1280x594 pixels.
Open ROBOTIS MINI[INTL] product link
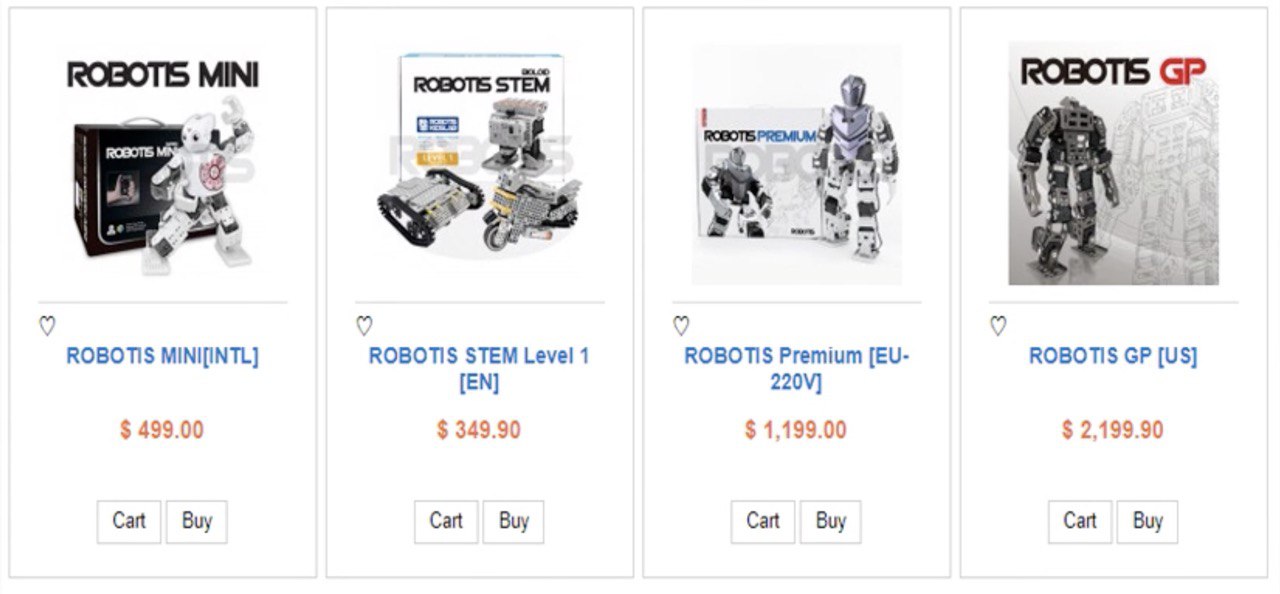point(162,356)
